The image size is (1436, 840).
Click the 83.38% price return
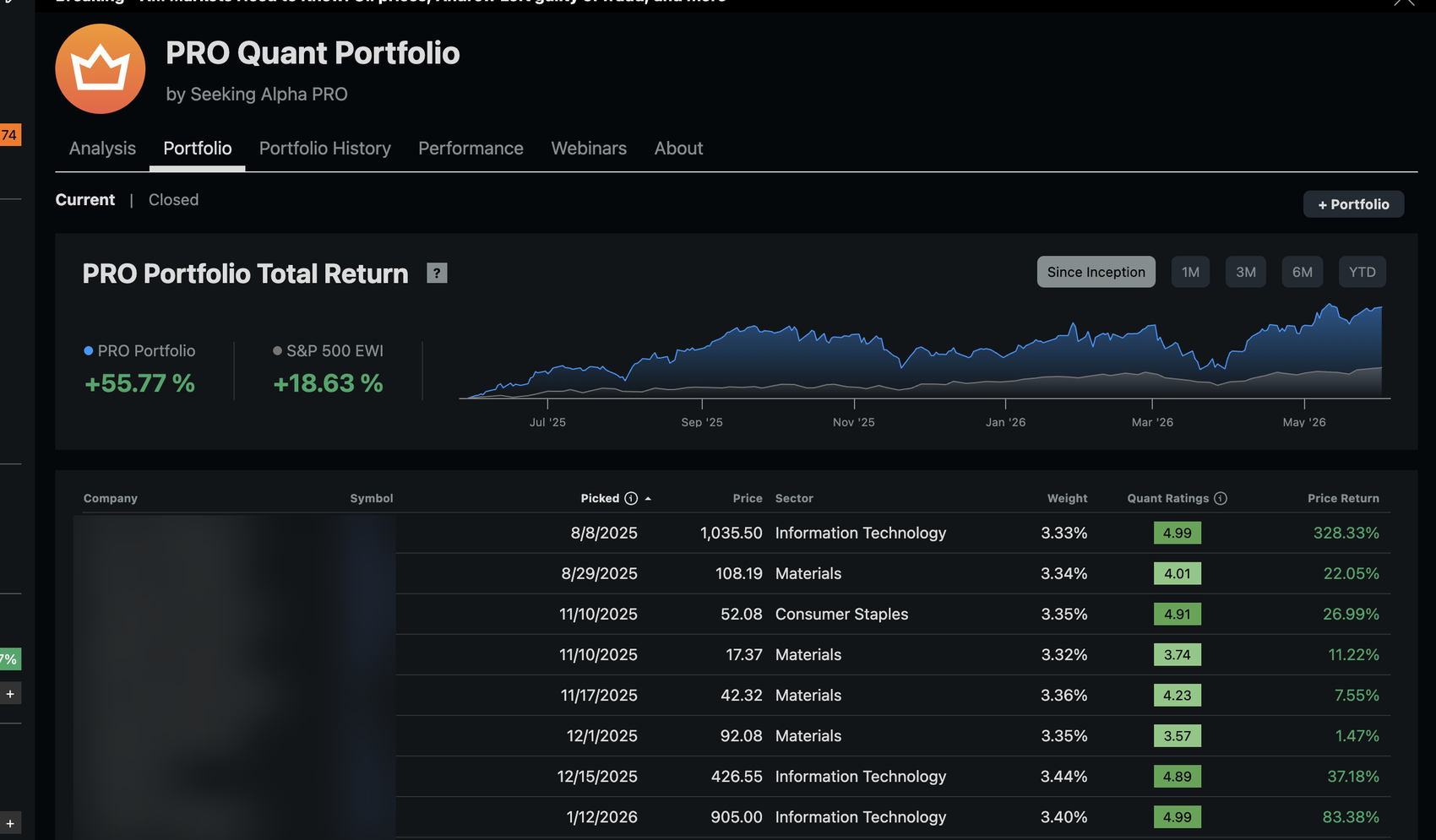coord(1351,816)
